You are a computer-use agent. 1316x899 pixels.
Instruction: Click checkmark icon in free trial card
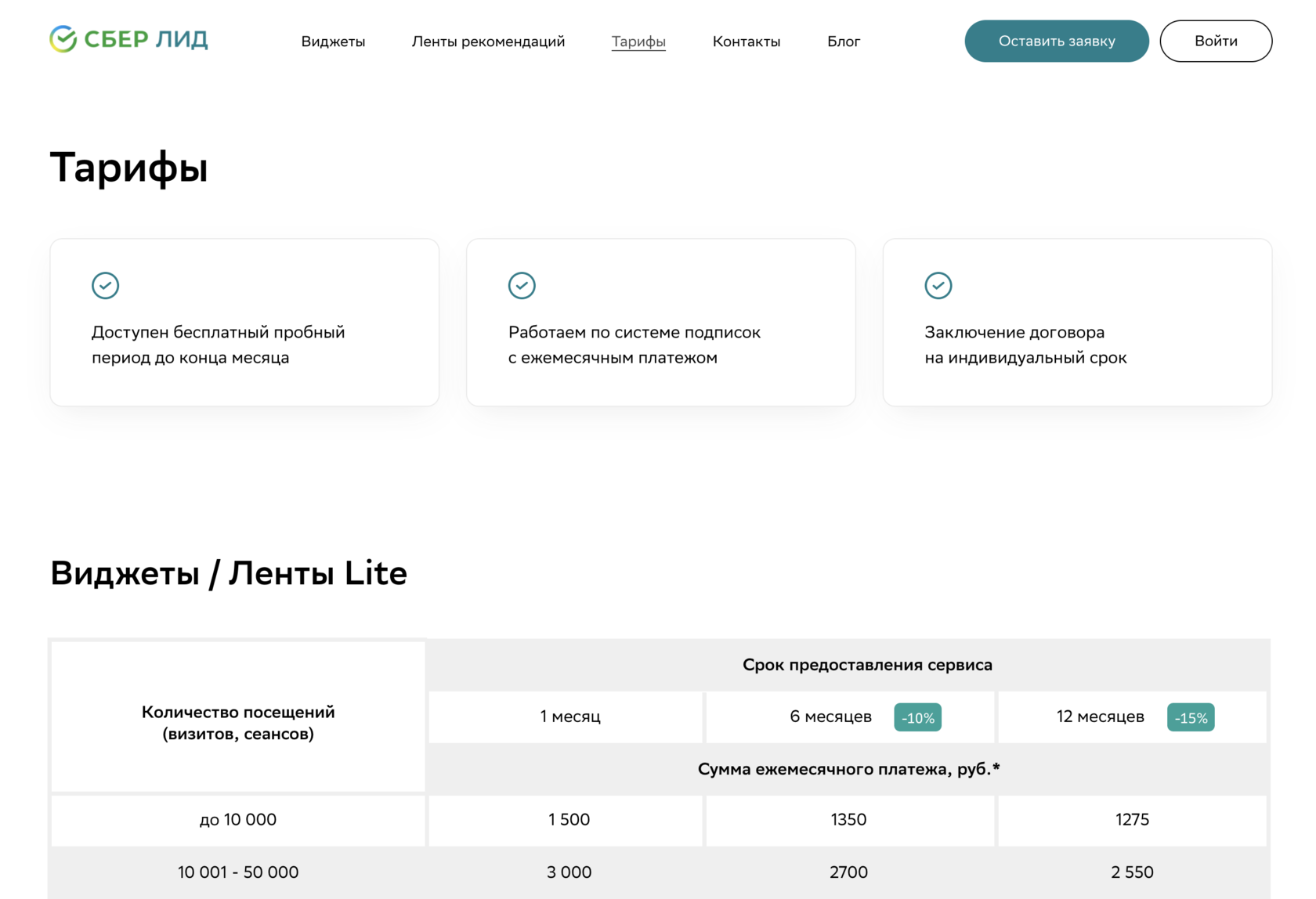click(x=106, y=286)
